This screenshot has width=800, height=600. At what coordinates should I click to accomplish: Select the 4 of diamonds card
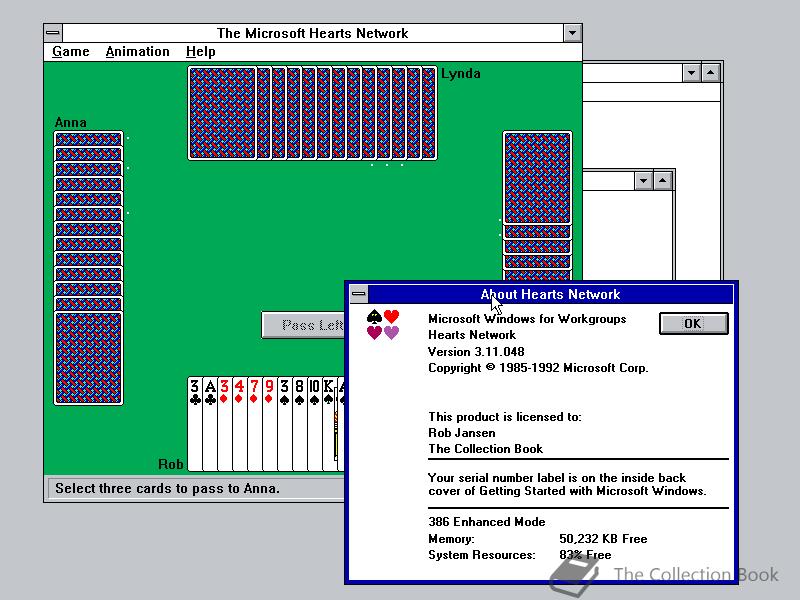click(x=239, y=423)
